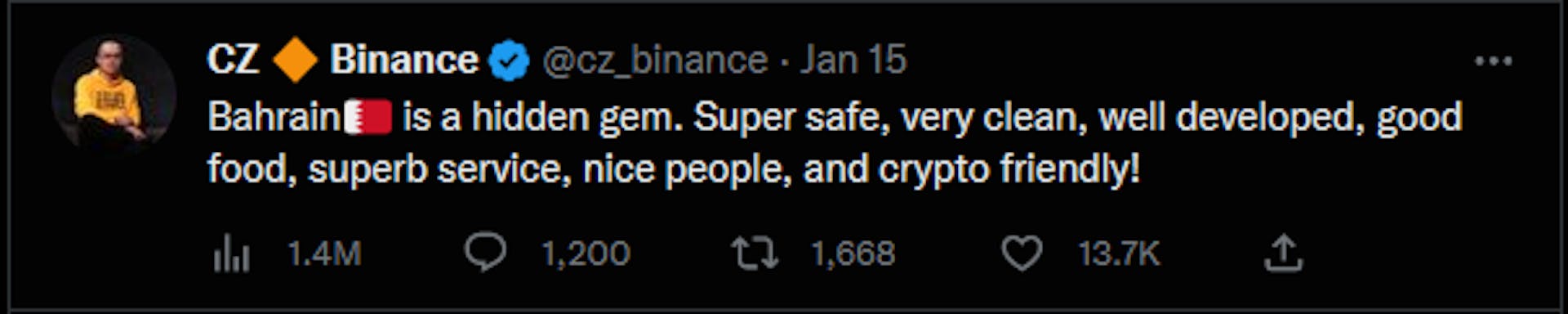1568x314 pixels.
Task: View tweet analytics via the bar chart icon
Action: [231, 253]
